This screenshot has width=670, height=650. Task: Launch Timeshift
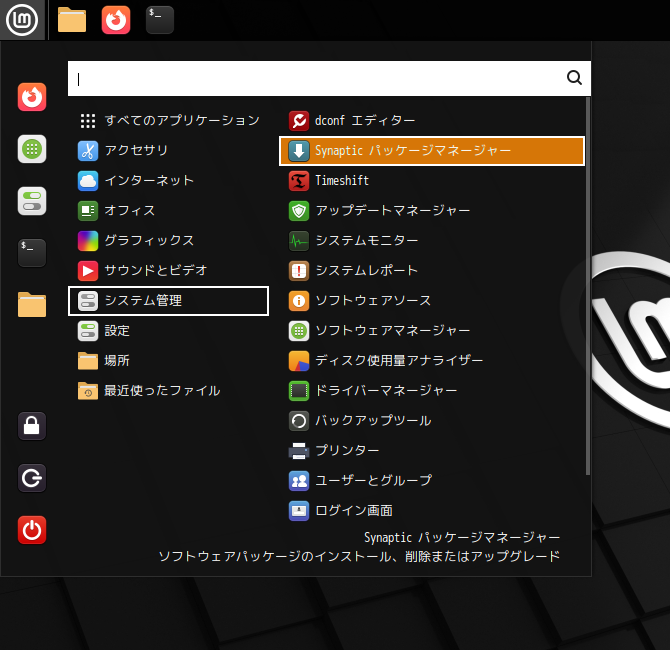tap(432, 180)
